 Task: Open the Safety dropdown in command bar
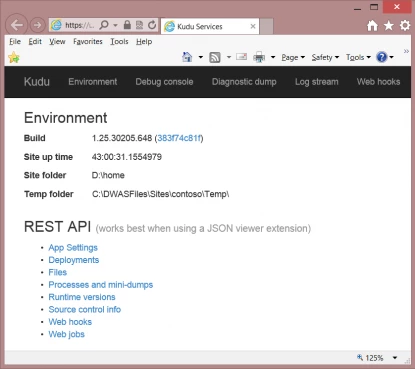[x=325, y=57]
